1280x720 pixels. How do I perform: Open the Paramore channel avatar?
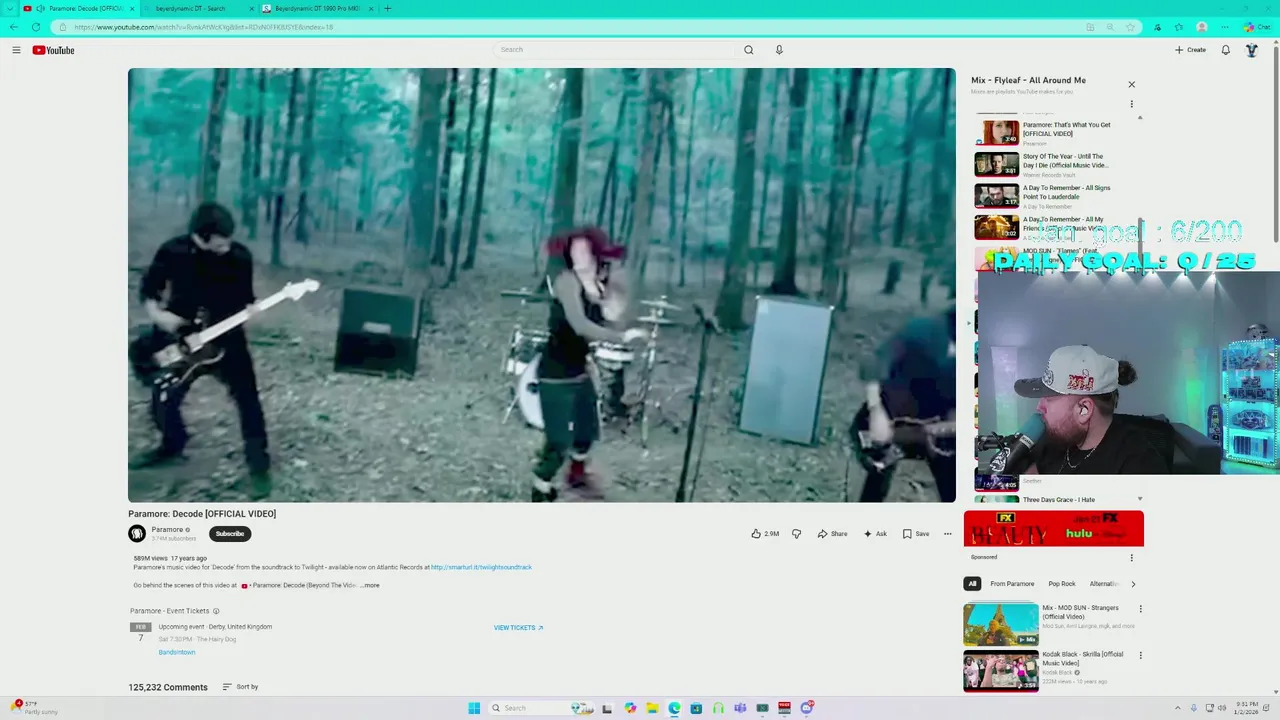137,534
